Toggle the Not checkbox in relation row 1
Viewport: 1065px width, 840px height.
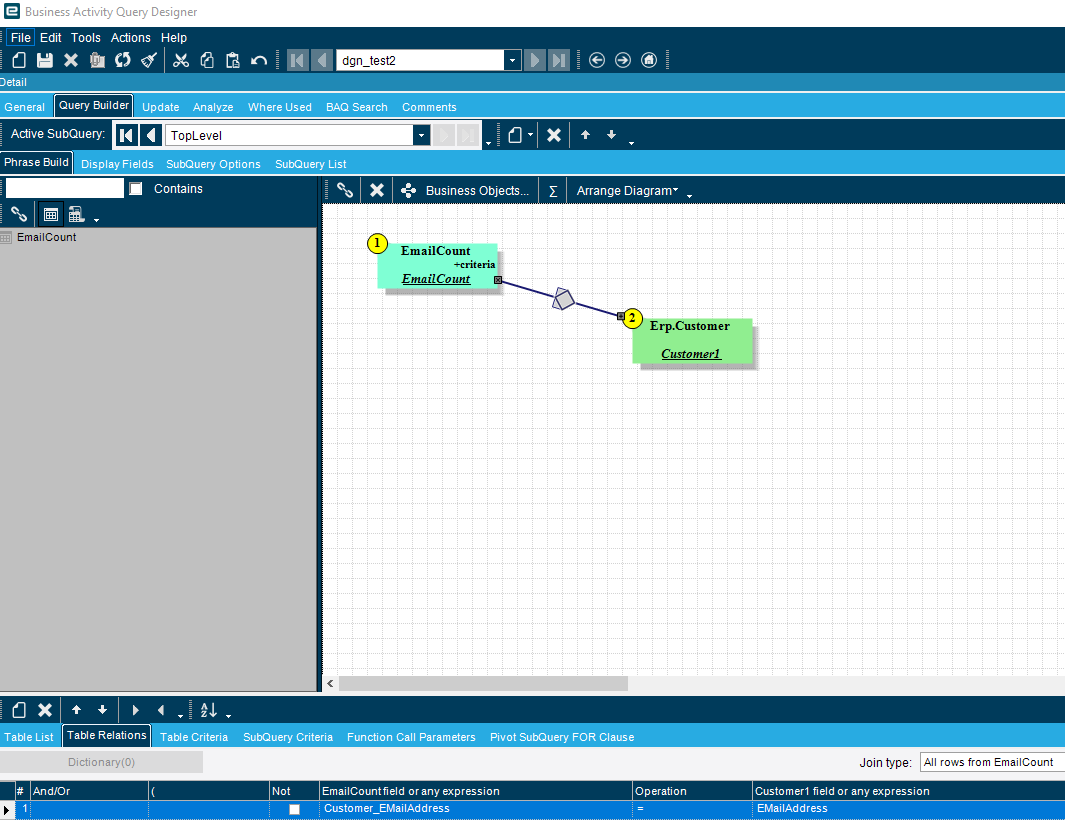coord(294,809)
